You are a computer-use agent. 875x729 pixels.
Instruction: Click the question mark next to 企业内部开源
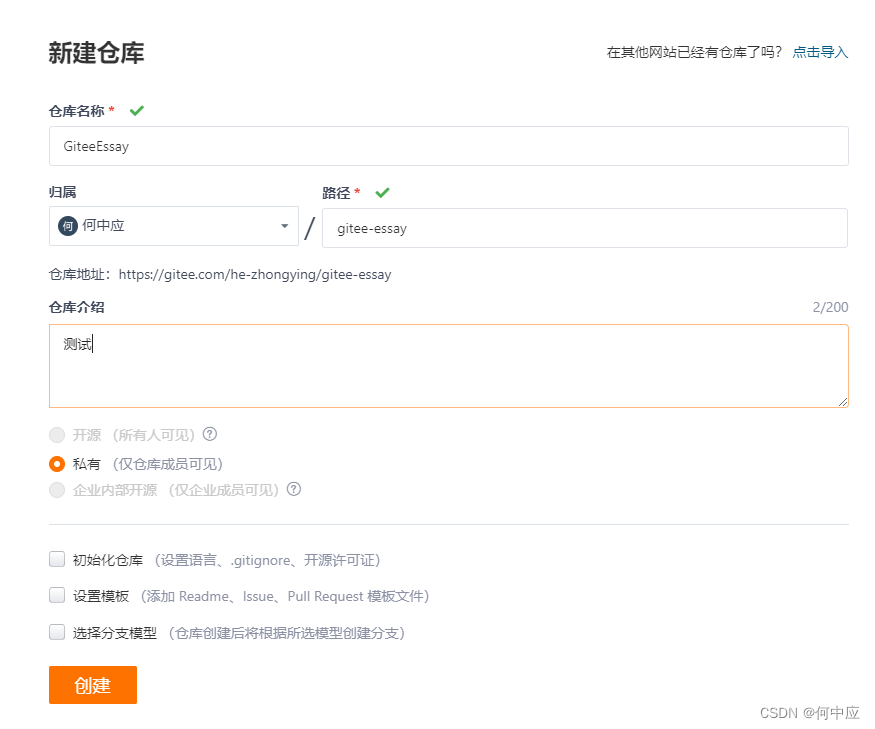[296, 489]
